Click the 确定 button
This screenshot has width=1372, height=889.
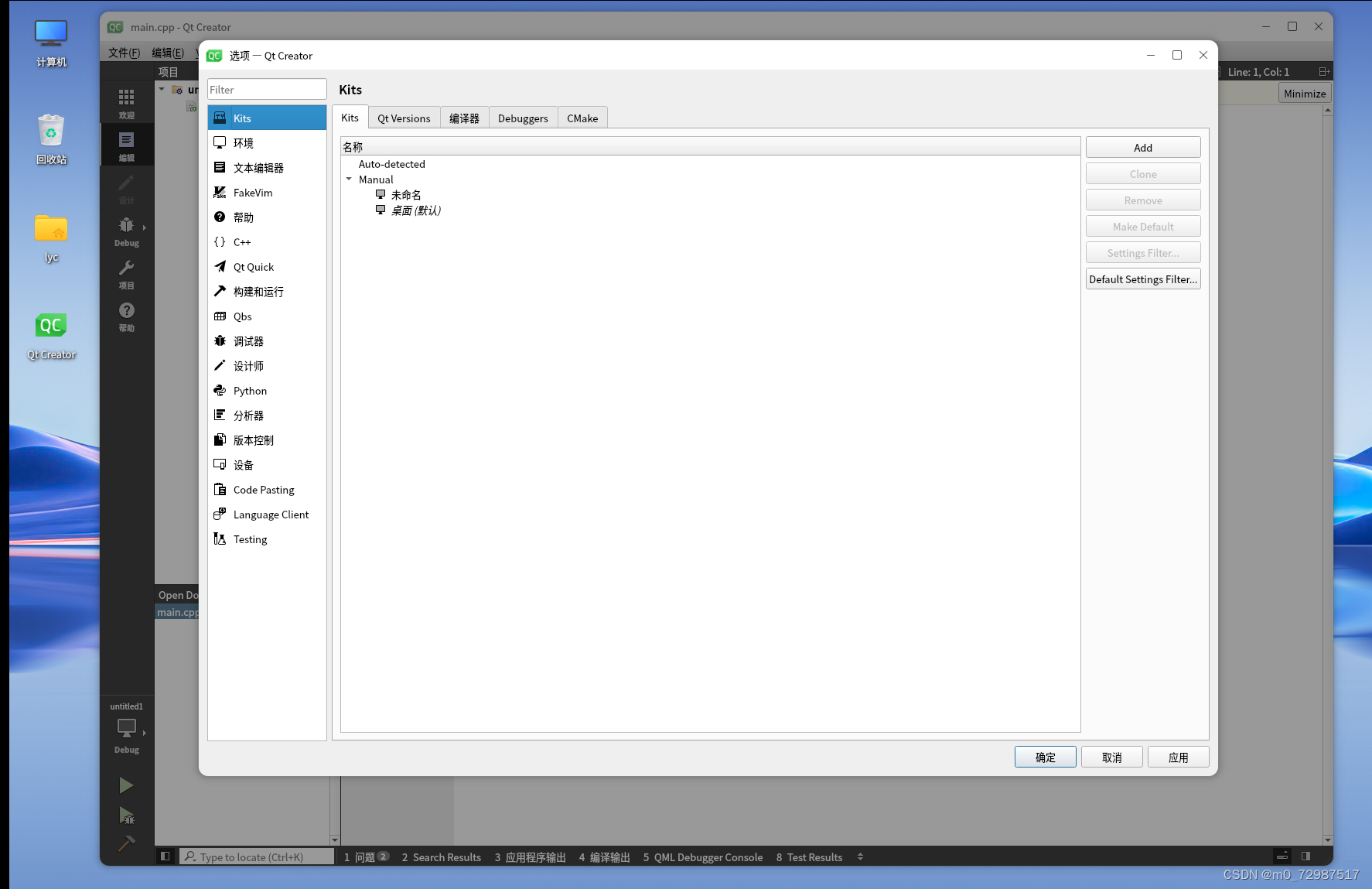pyautogui.click(x=1046, y=757)
